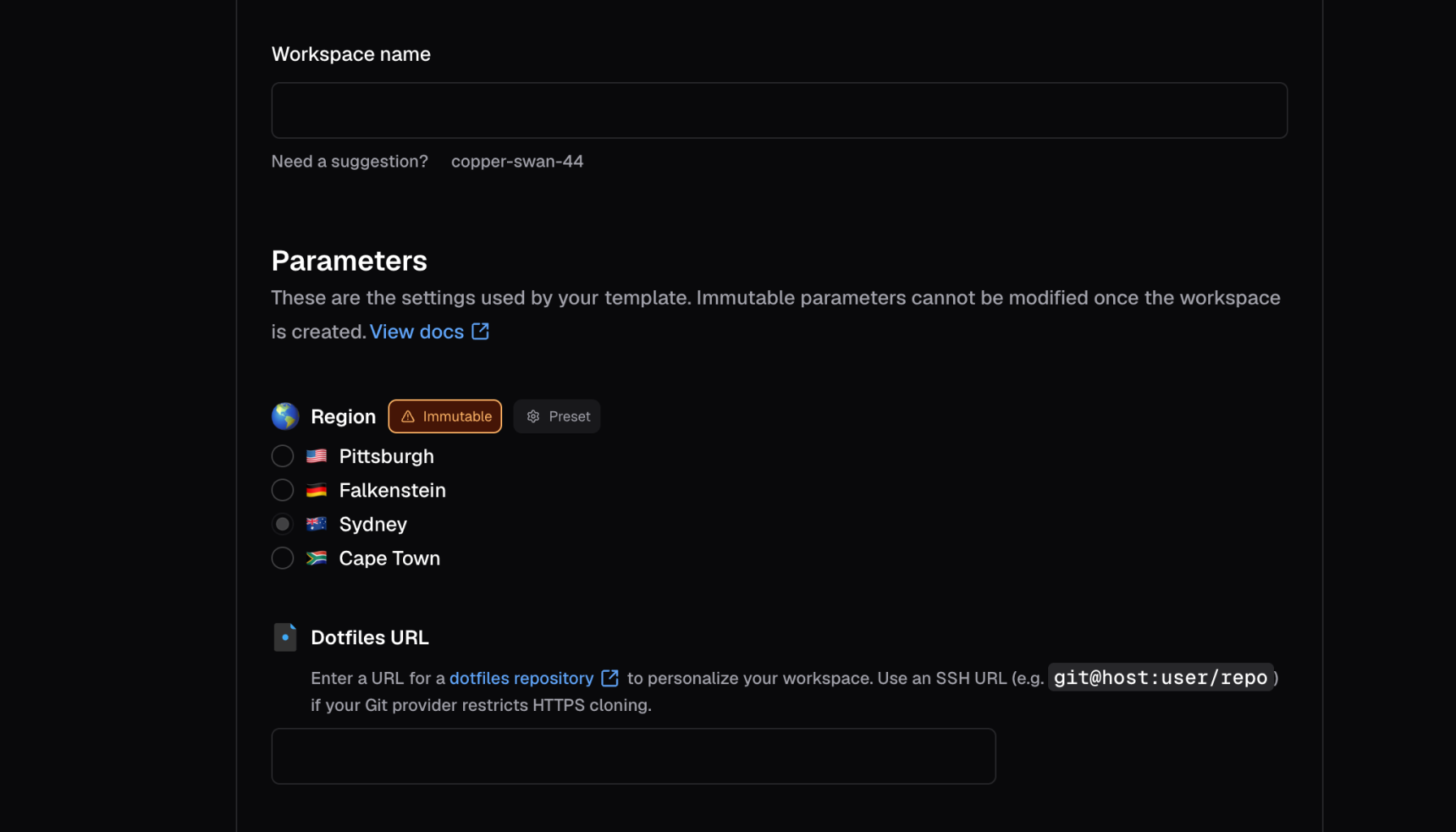Image resolution: width=1456 pixels, height=832 pixels.
Task: Click the Preset badge
Action: [557, 416]
